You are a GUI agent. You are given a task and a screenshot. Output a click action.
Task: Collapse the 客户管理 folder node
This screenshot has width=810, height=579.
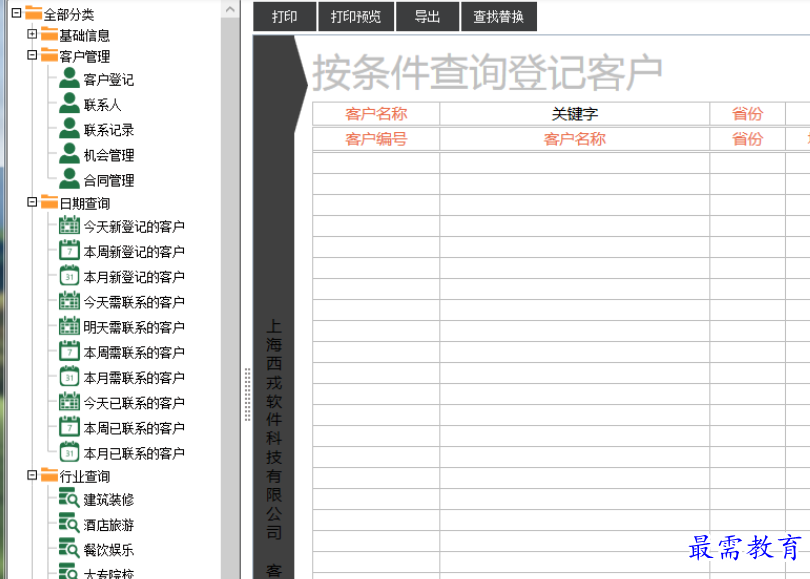pos(30,56)
